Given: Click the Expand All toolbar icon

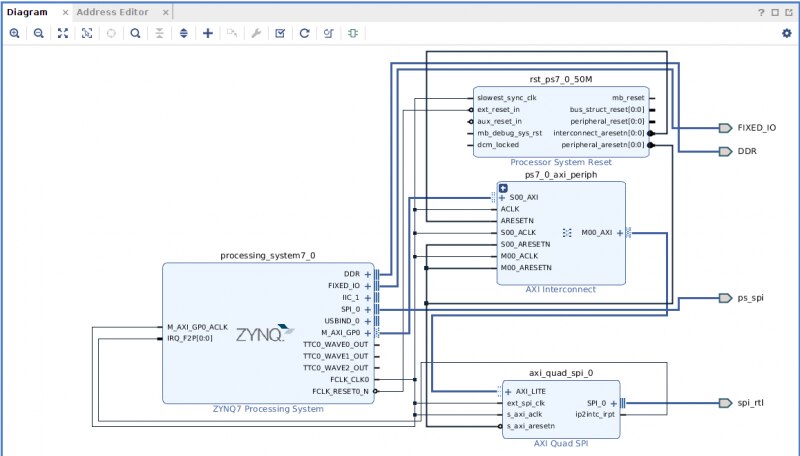Looking at the screenshot, I should pos(183,33).
